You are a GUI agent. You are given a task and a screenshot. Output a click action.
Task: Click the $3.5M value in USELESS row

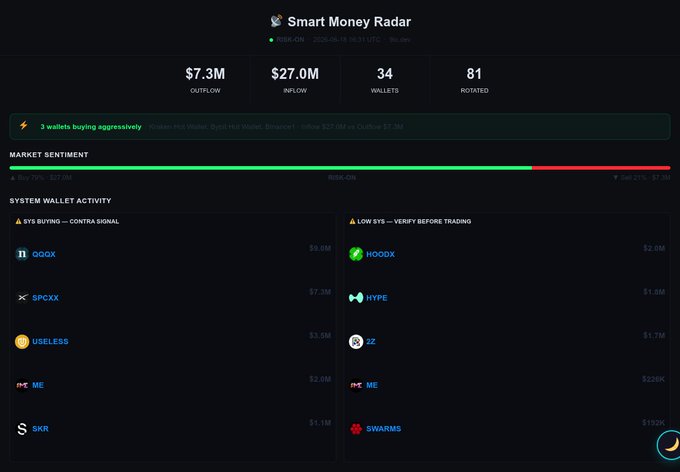tap(320, 335)
